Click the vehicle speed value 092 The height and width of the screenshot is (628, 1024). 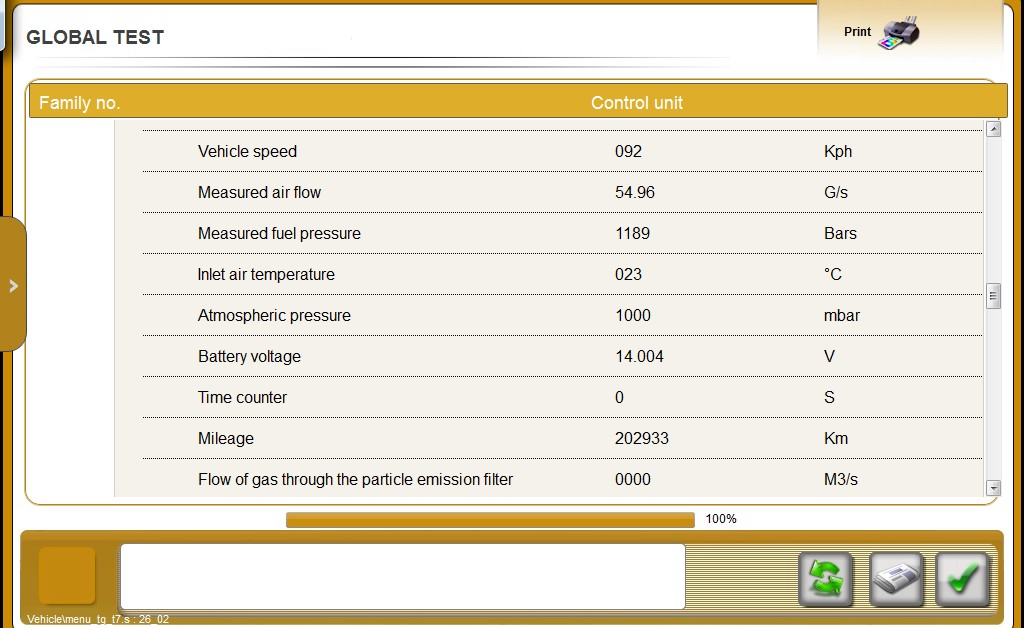[x=628, y=151]
